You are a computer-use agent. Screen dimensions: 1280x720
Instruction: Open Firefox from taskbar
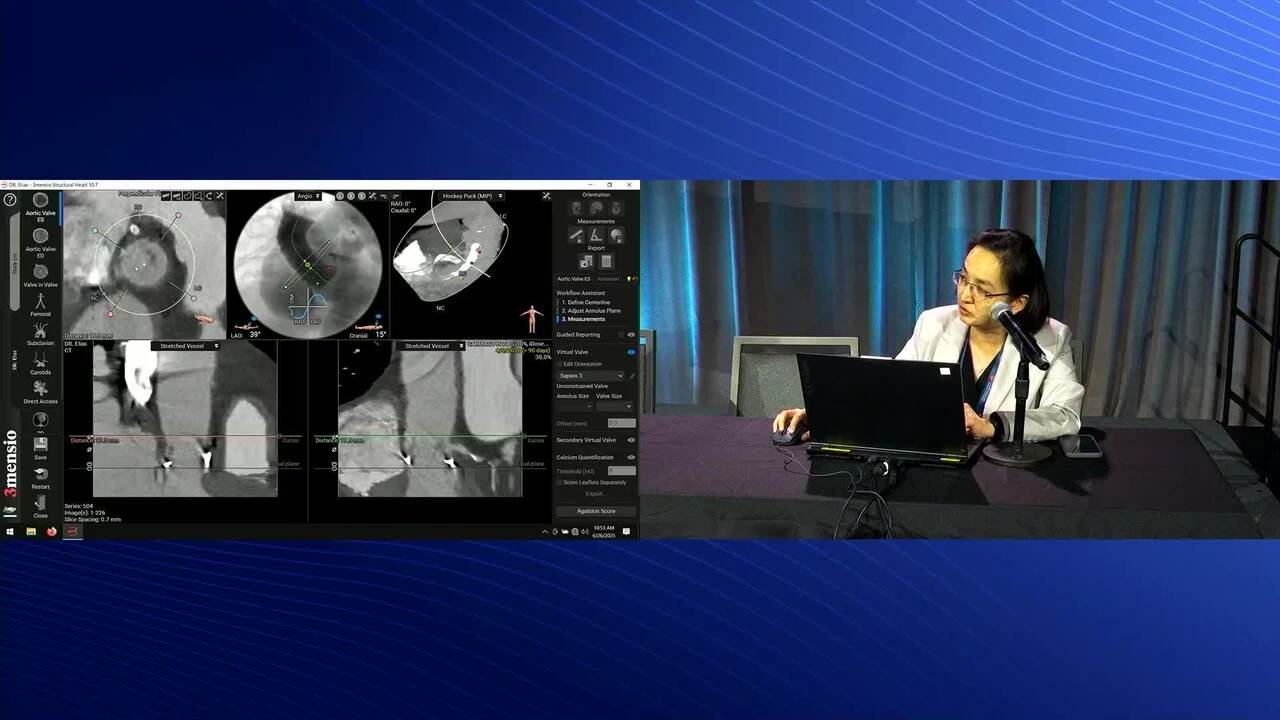[x=52, y=532]
